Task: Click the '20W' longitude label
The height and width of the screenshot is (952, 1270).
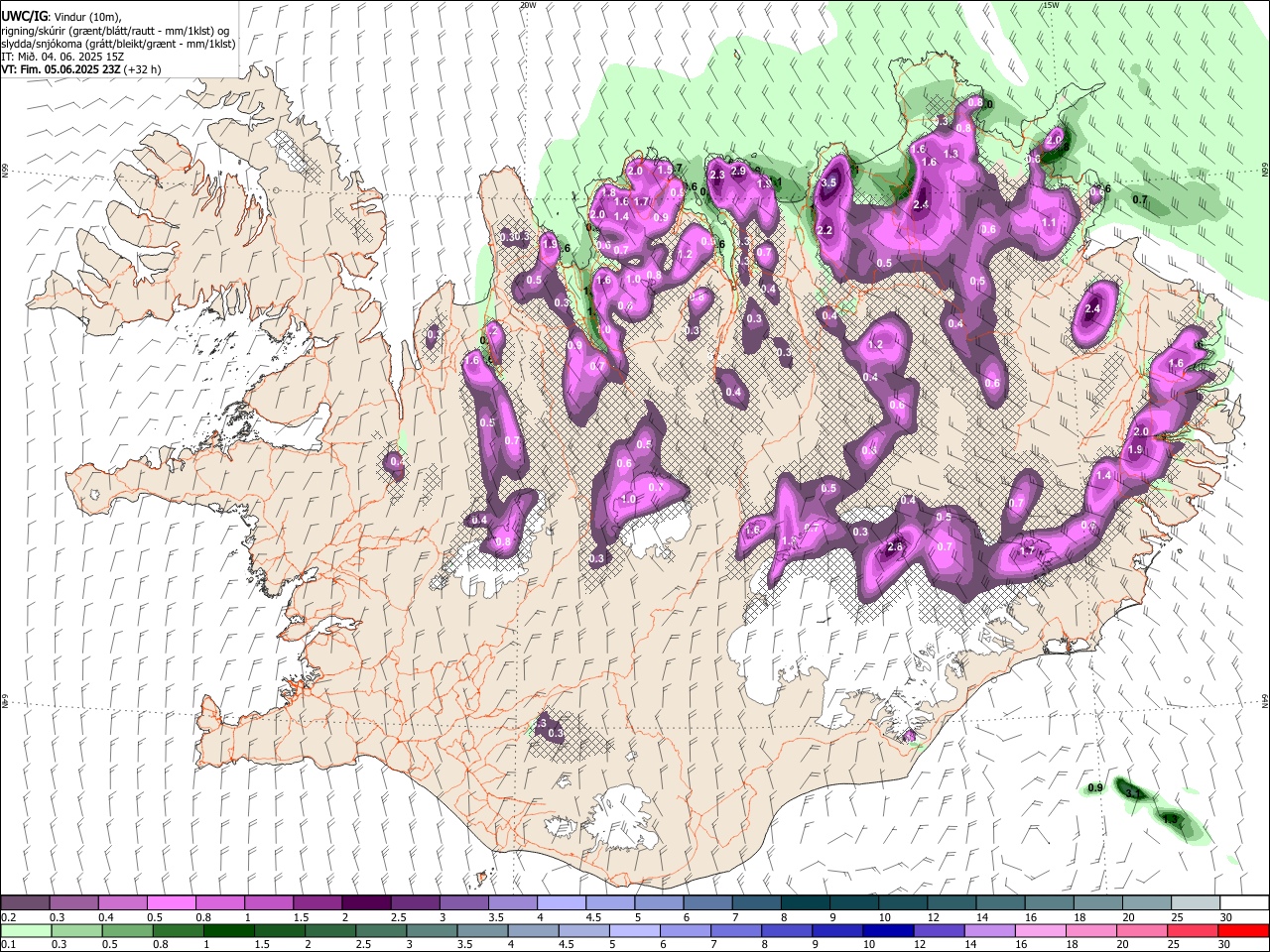Action: tap(528, 5)
